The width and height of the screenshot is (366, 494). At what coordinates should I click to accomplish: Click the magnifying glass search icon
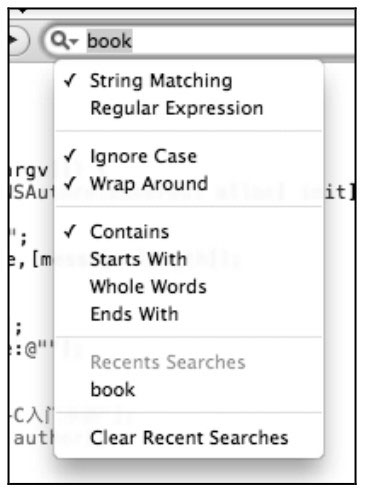59,41
